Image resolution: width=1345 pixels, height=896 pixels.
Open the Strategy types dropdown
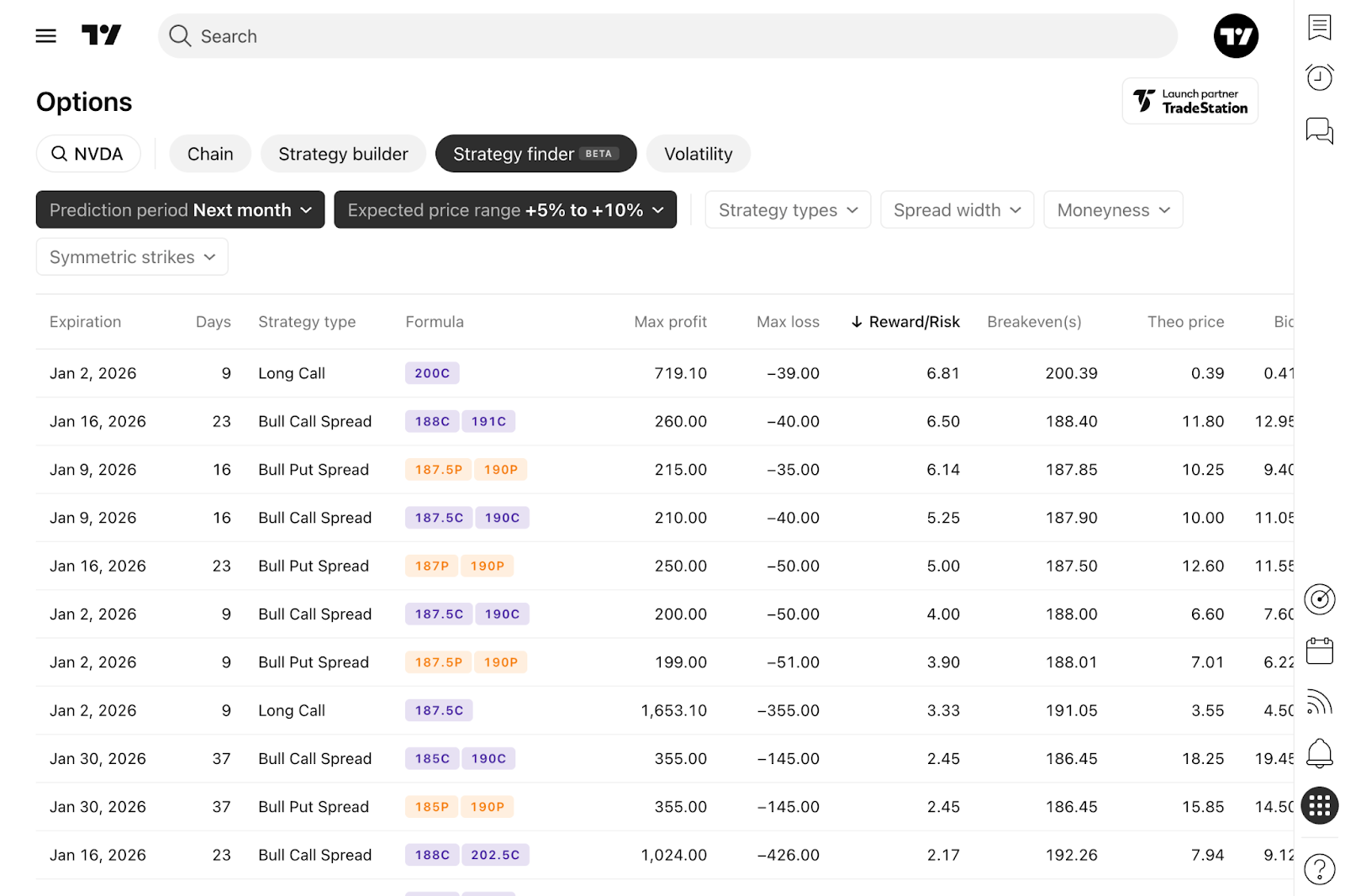click(787, 209)
